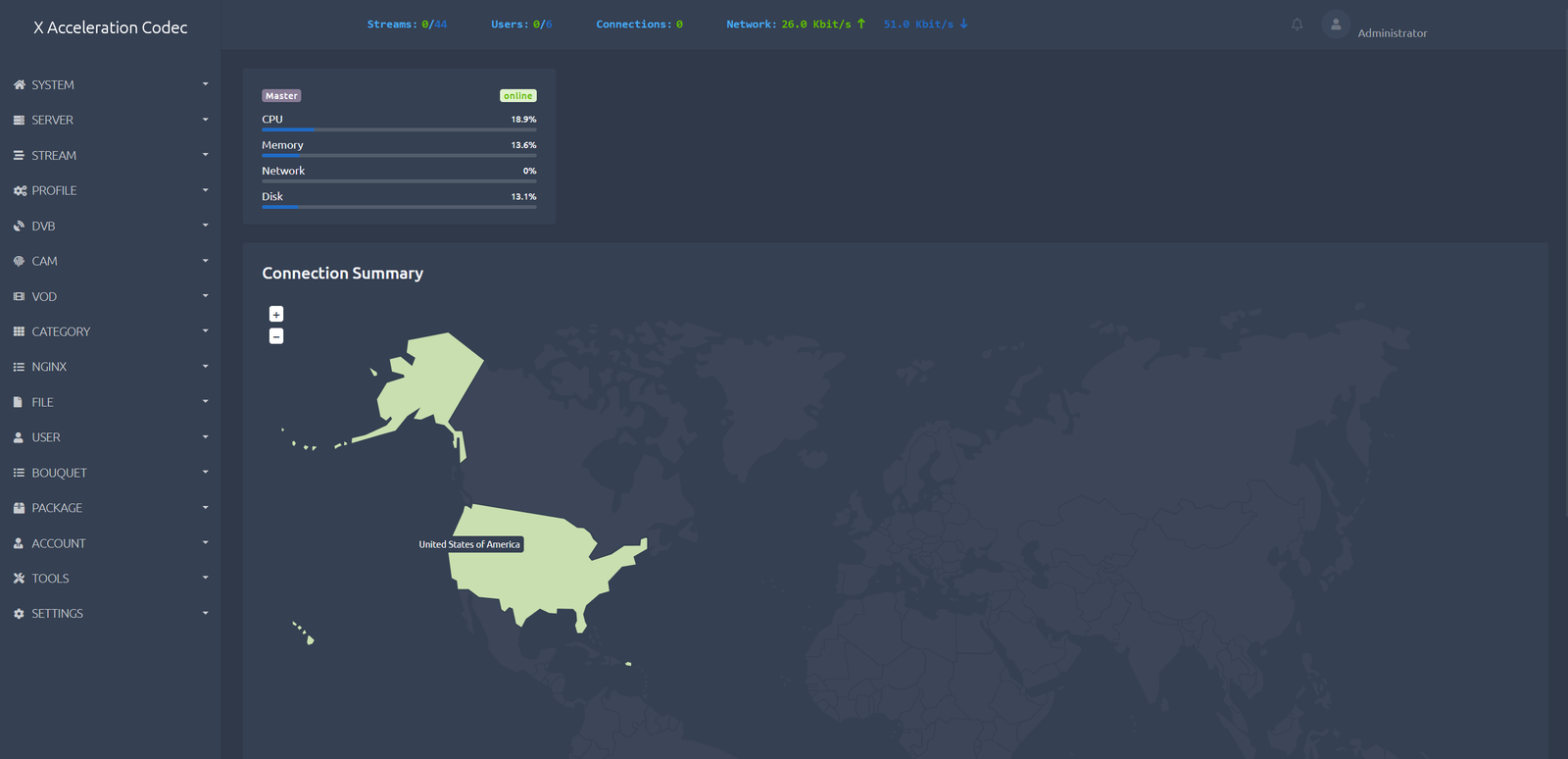The height and width of the screenshot is (759, 1568).
Task: Zoom out on the connection map
Action: 276,336
